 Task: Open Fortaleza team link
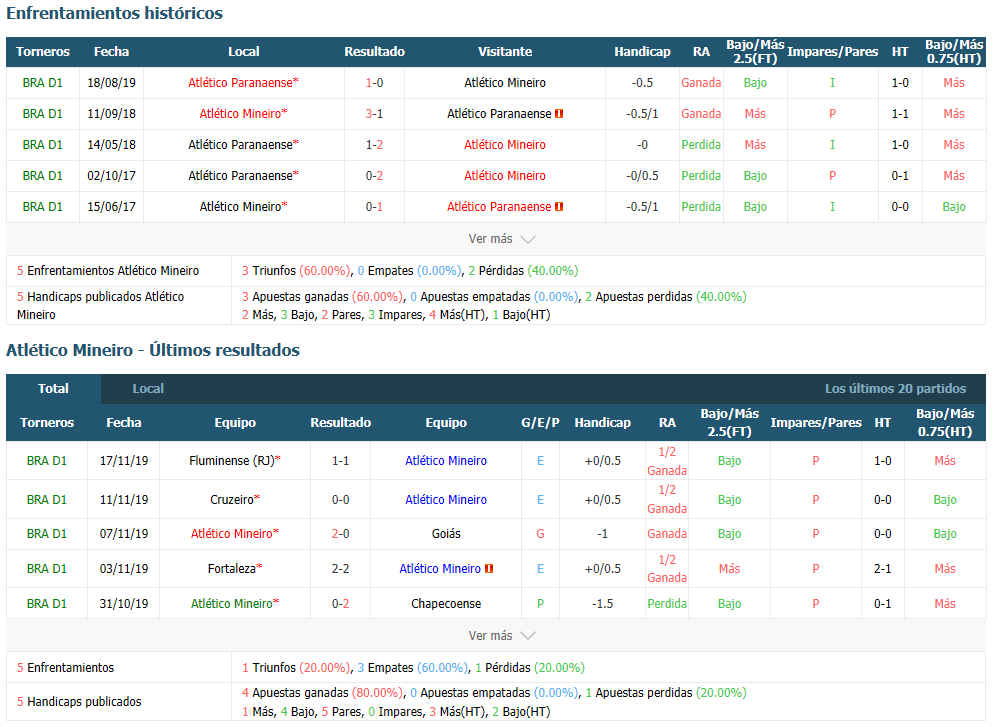pos(235,569)
